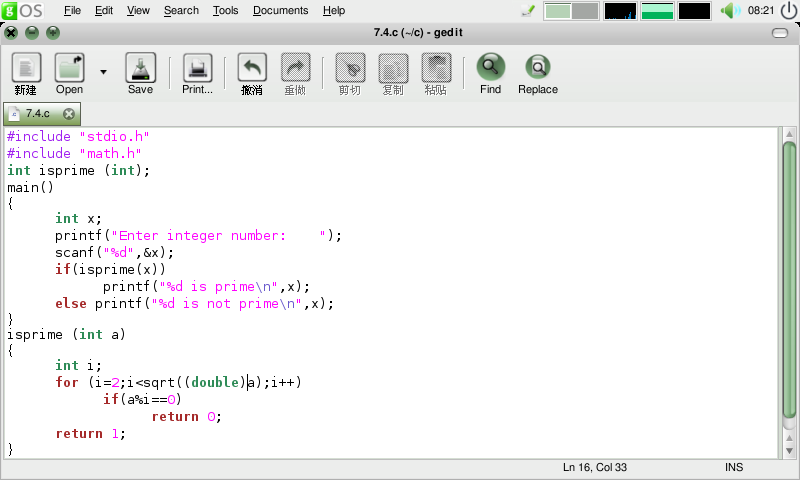Open the Help menu

pos(334,10)
